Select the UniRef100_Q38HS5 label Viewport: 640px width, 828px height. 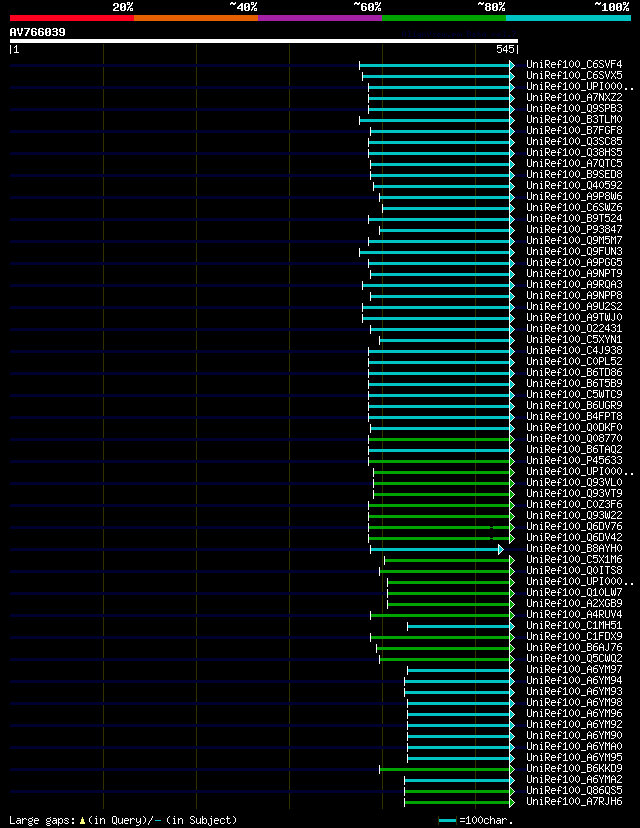(x=574, y=153)
